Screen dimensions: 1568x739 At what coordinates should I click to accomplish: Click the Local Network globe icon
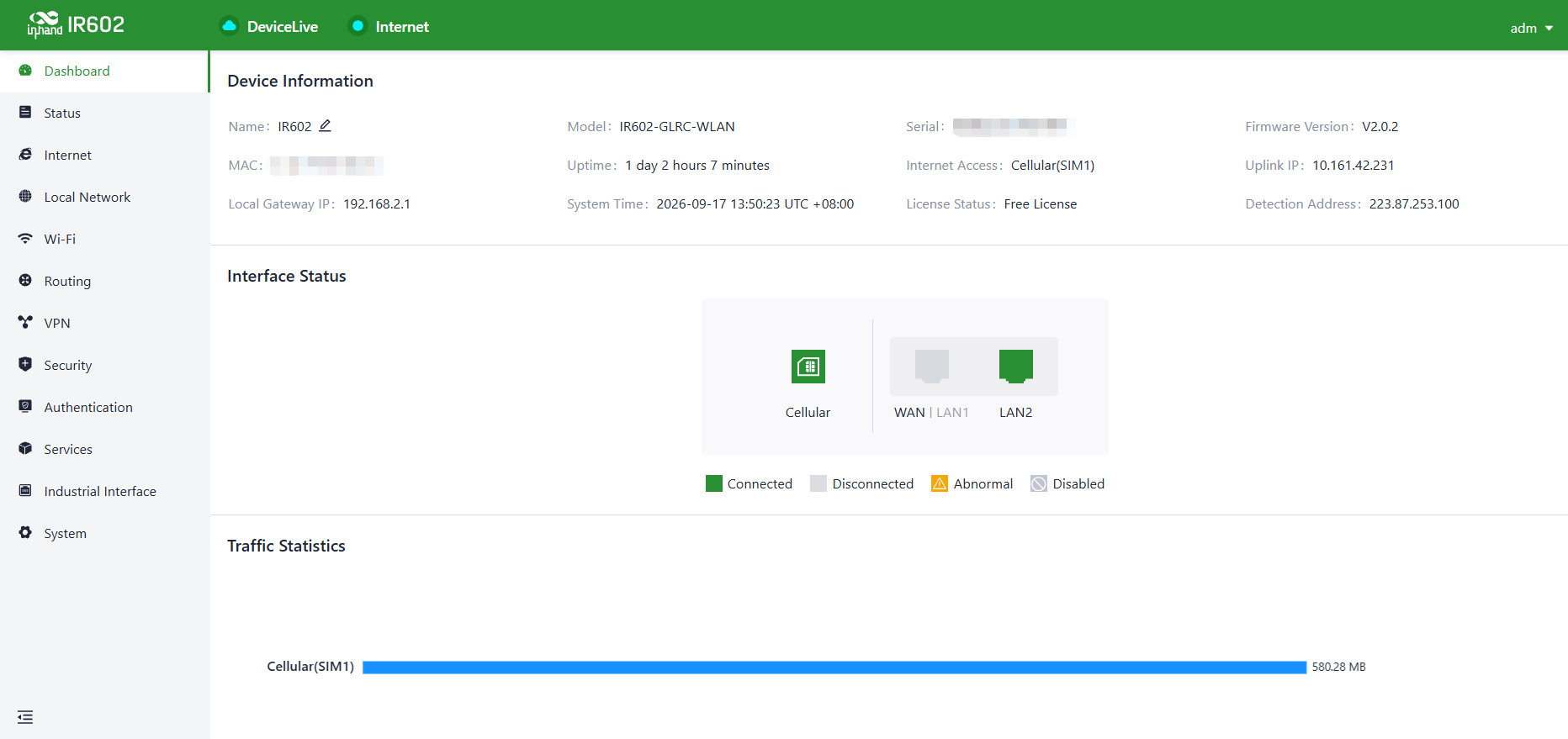(25, 197)
